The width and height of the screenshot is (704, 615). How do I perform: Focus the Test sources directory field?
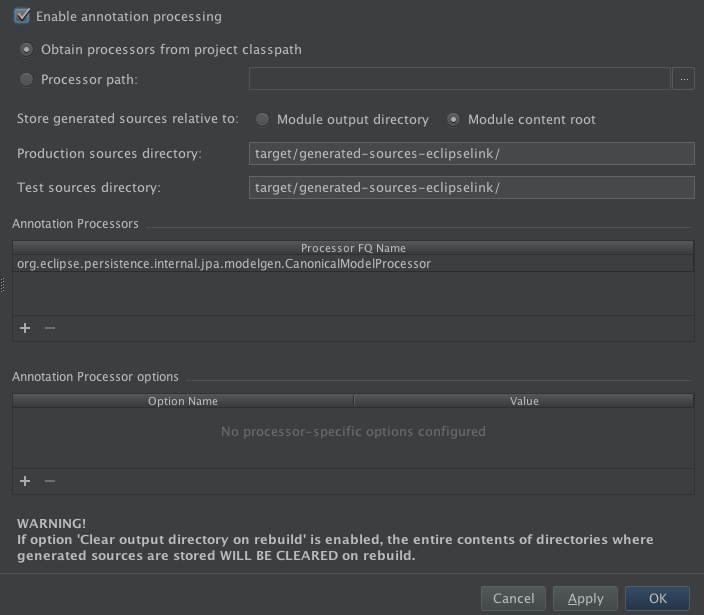coord(472,187)
